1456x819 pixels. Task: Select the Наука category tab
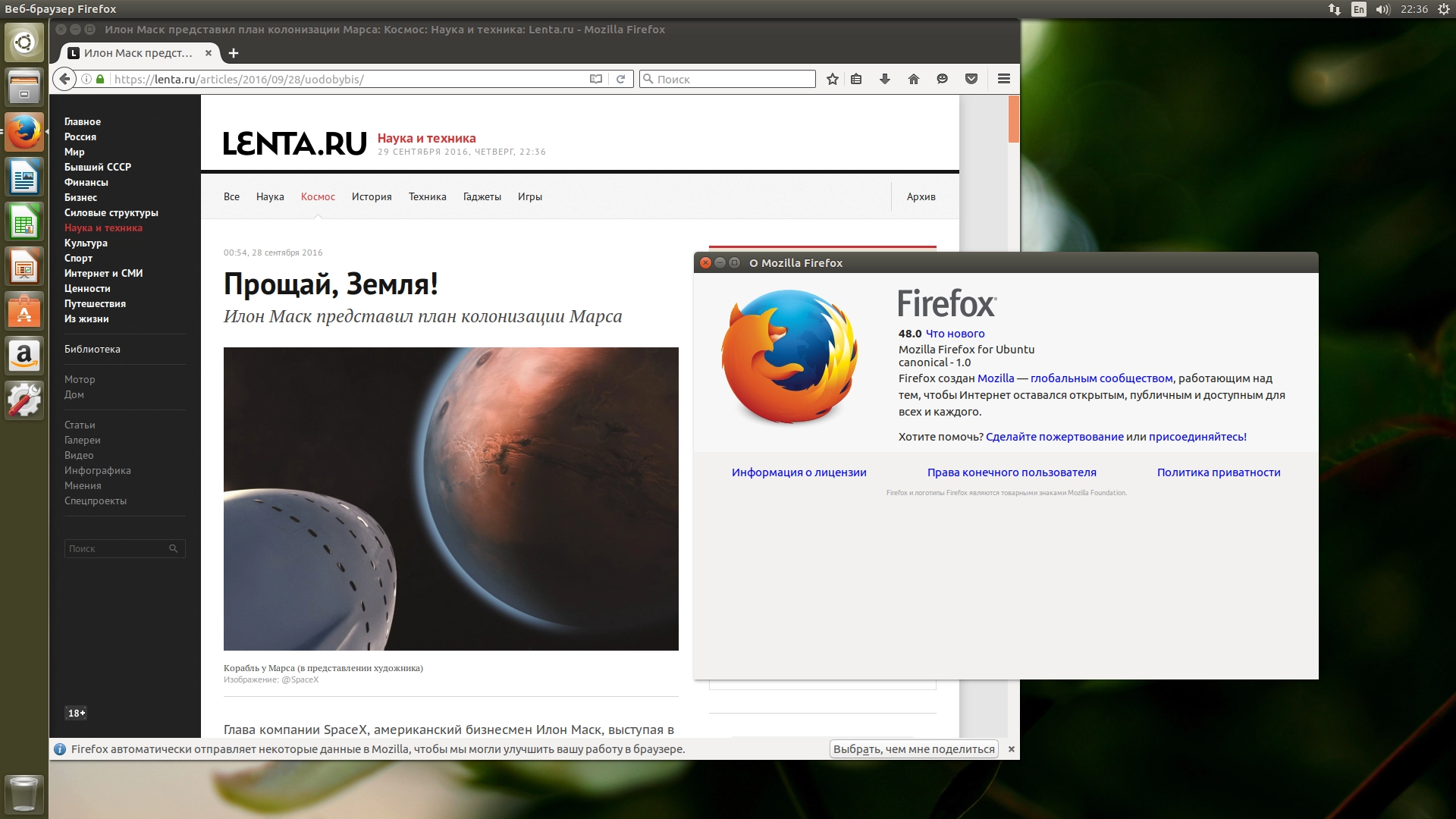[x=270, y=196]
